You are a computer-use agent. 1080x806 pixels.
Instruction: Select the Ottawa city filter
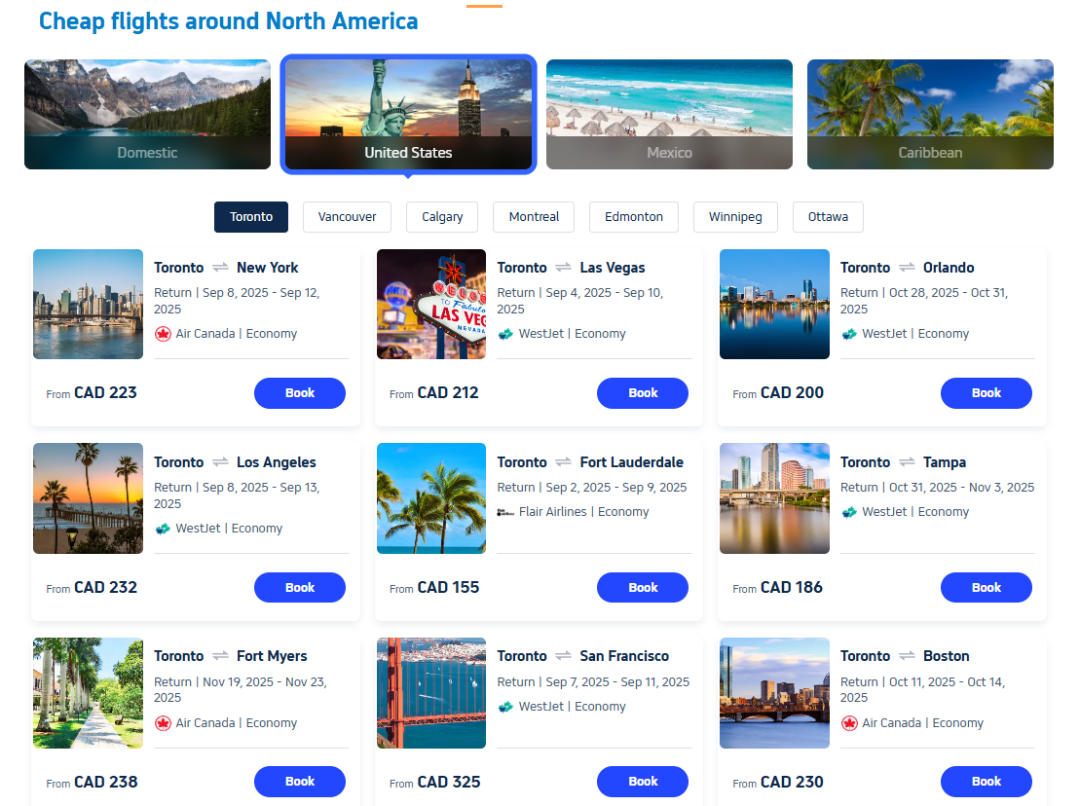828,217
